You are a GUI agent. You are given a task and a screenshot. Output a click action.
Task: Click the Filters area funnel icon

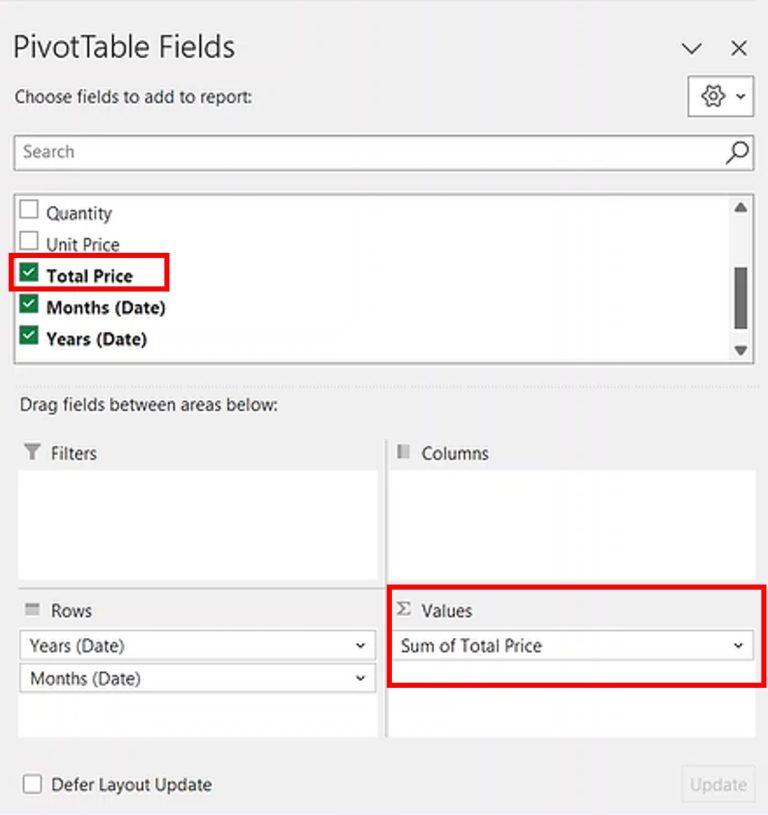point(34,453)
